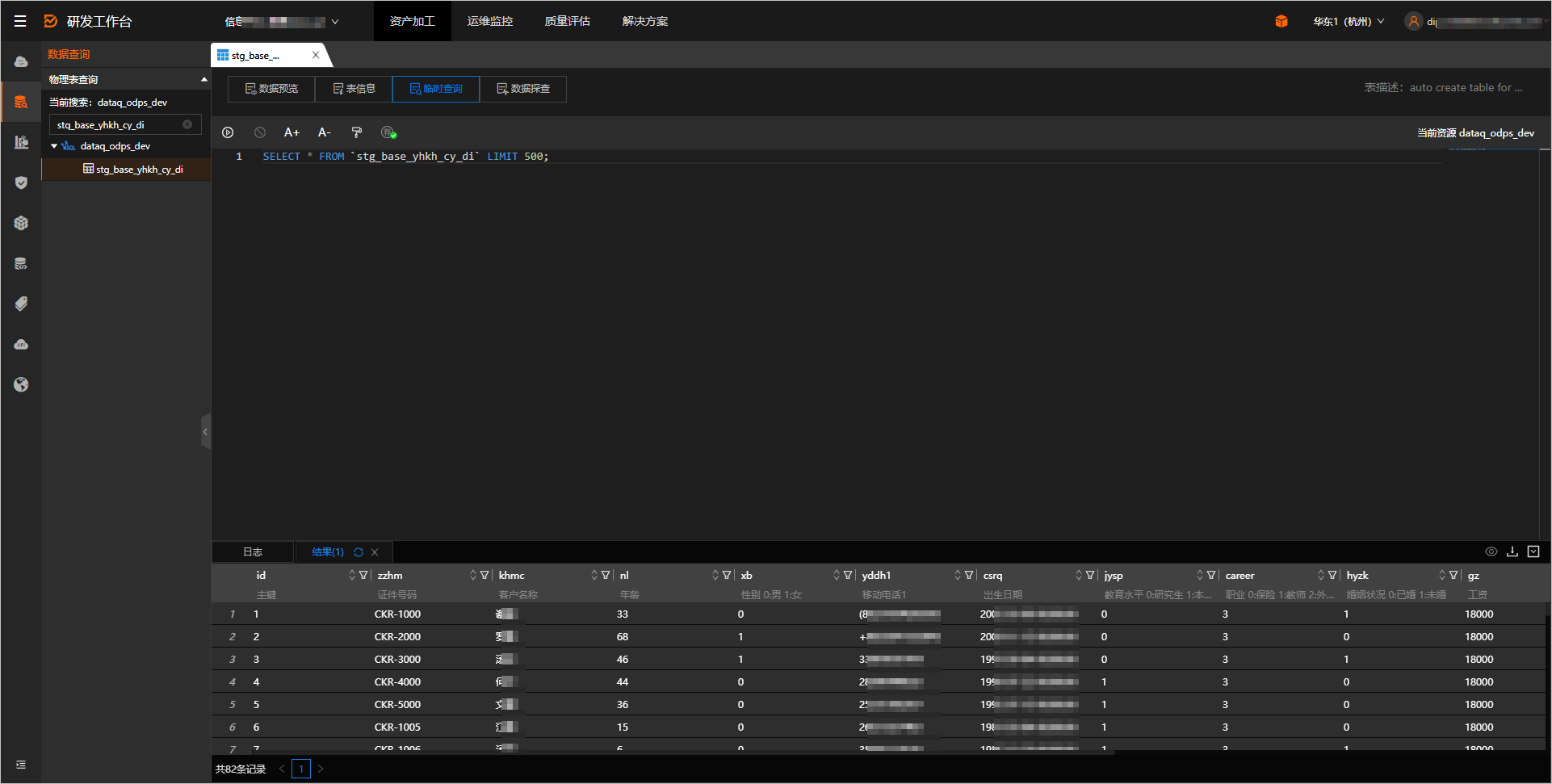
Task: Run the SQL query with play icon
Action: 228,132
